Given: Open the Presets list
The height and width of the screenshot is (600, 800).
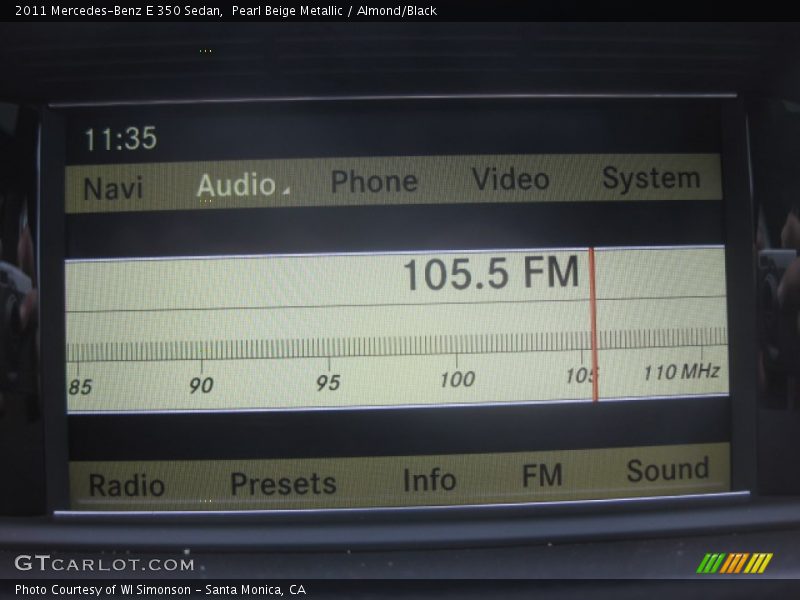Looking at the screenshot, I should tap(283, 484).
